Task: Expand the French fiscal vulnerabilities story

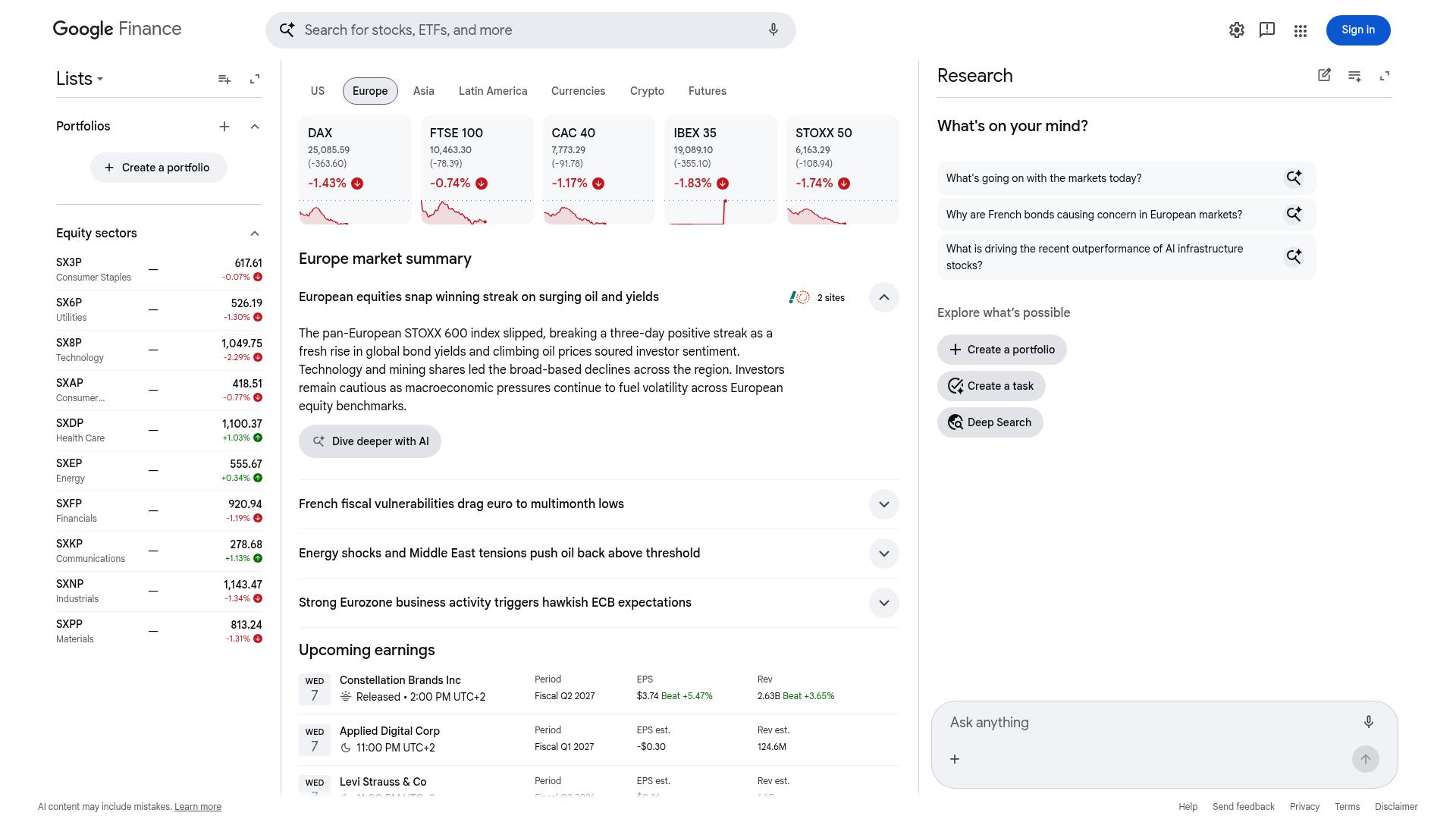Action: pyautogui.click(x=884, y=504)
